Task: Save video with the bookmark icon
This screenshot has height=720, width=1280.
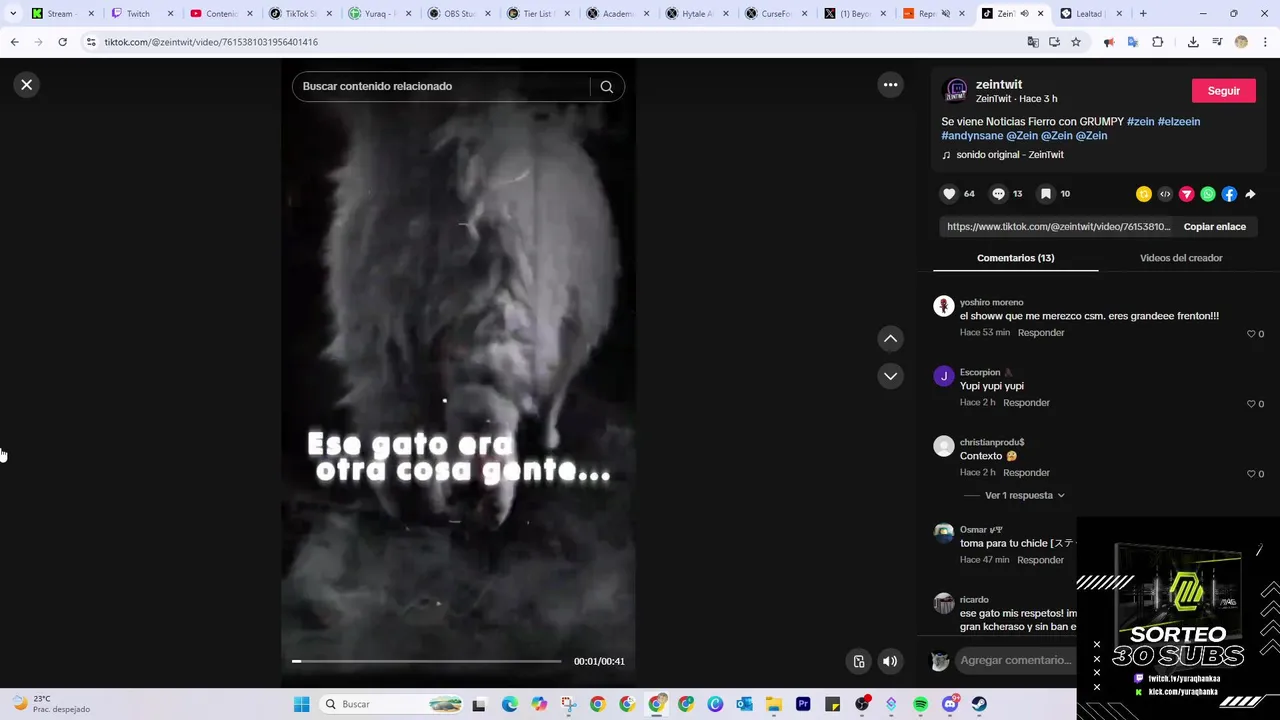Action: tap(1045, 194)
